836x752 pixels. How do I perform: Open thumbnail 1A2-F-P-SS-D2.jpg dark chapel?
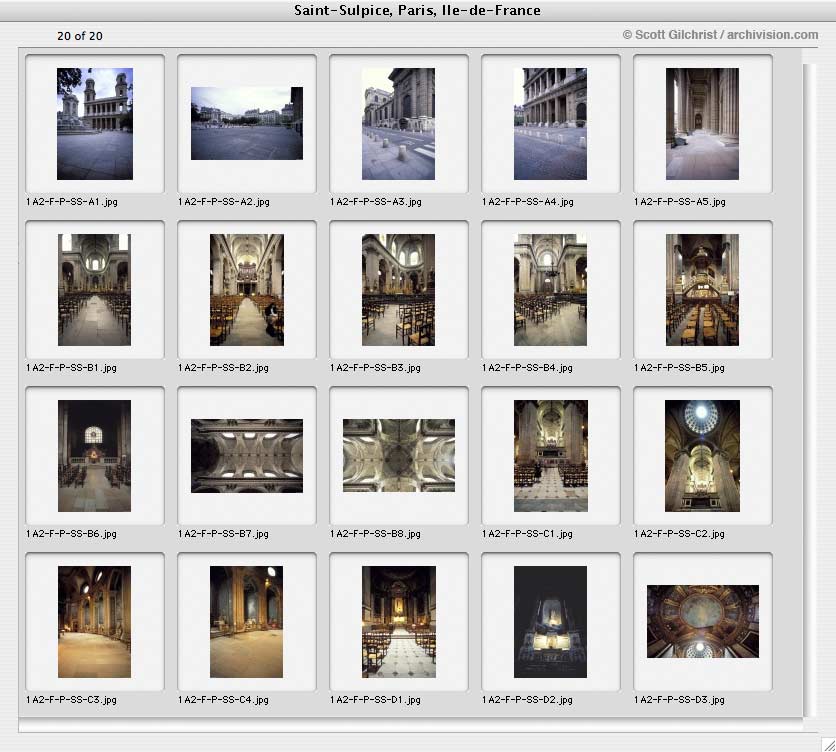click(x=550, y=622)
